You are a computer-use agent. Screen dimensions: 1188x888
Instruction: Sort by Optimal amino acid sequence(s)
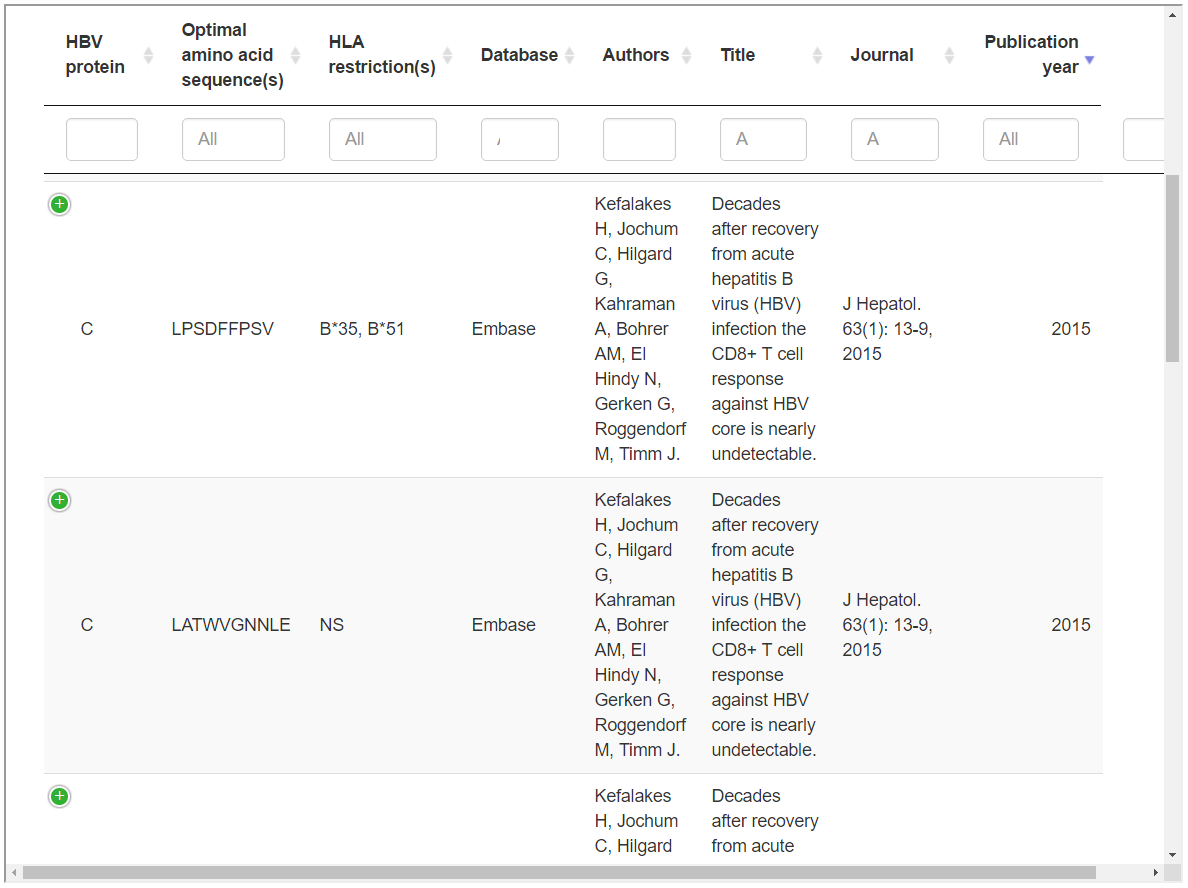click(x=295, y=55)
